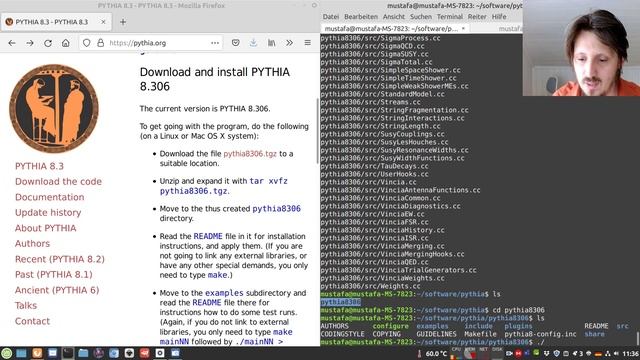640x360 pixels.
Task: Open Talks sidebar link
Action: point(26,306)
